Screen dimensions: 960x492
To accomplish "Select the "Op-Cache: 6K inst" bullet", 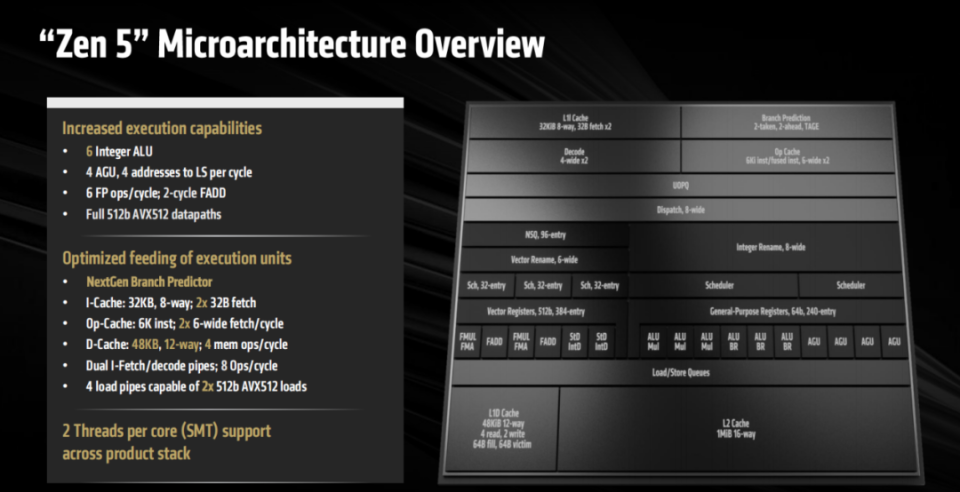I will [184, 323].
